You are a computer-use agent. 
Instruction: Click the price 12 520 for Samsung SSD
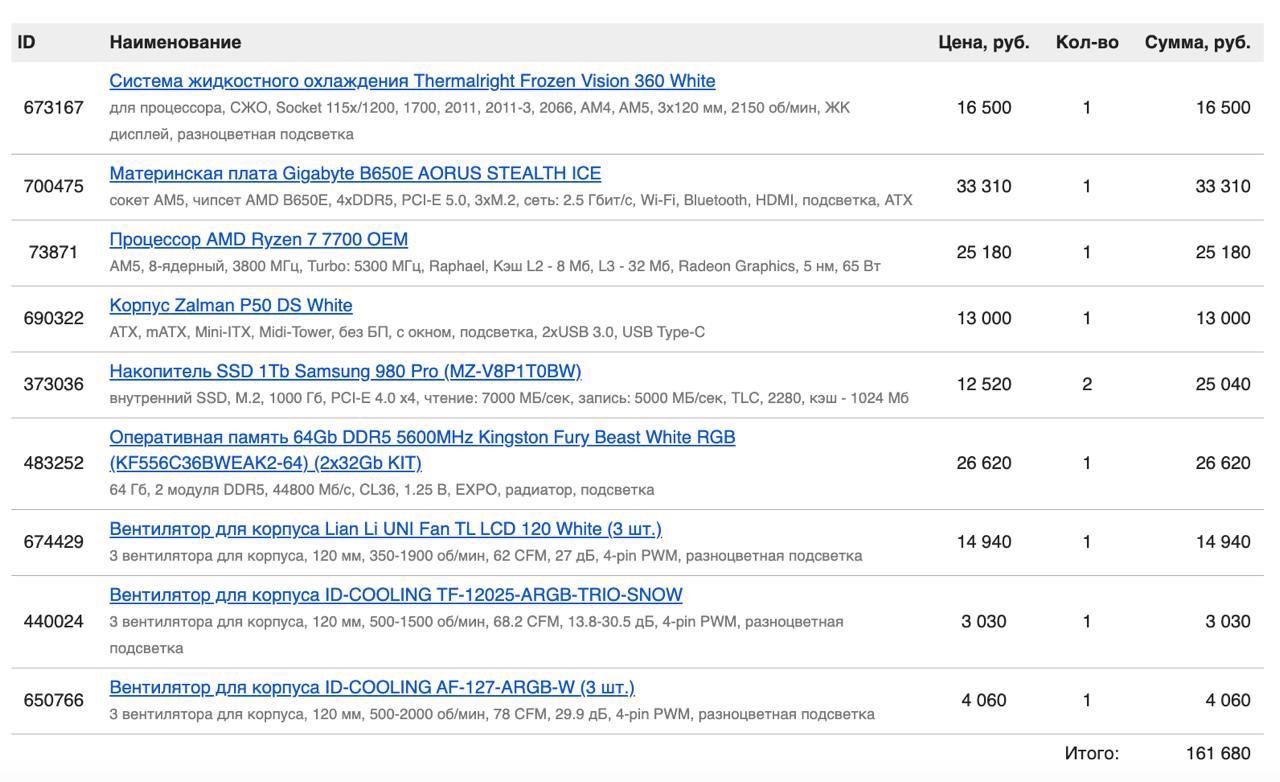pyautogui.click(x=984, y=384)
